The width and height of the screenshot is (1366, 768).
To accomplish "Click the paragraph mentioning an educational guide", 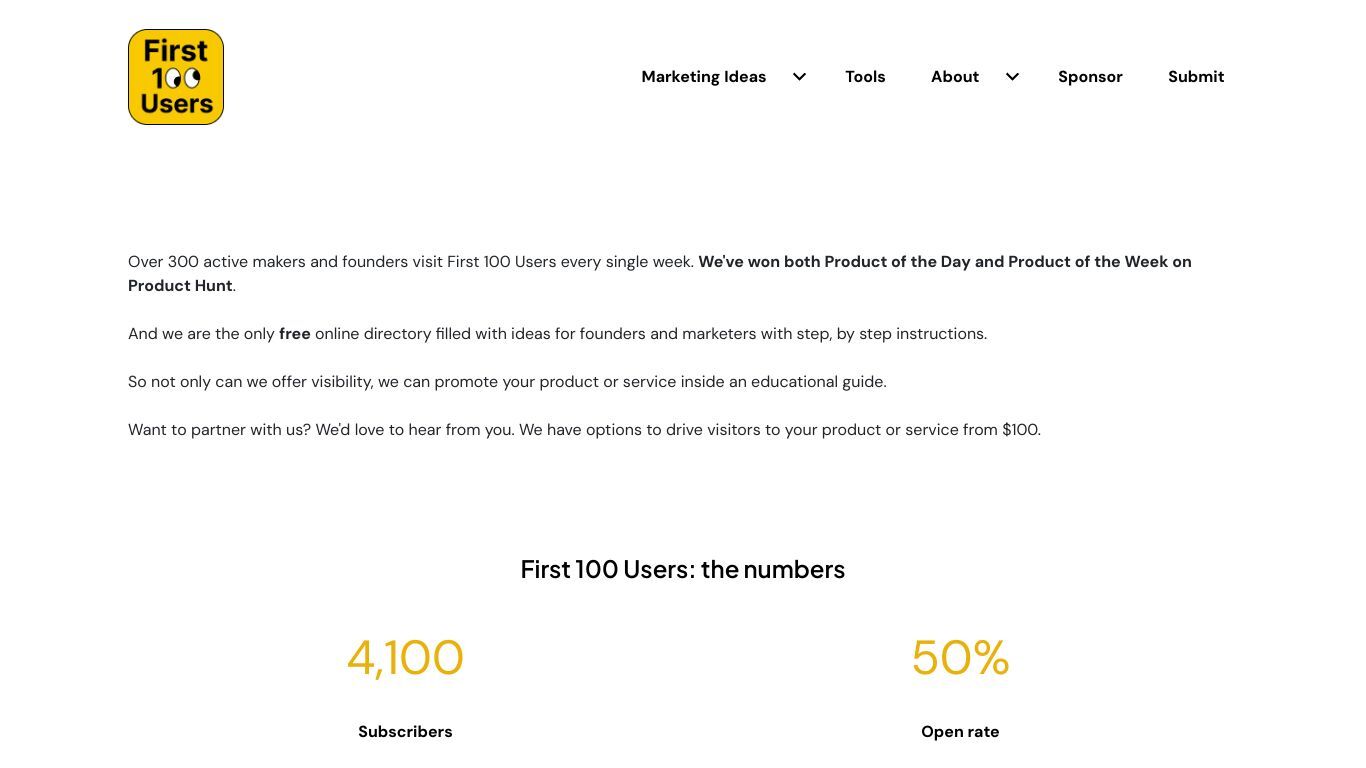I will 507,382.
